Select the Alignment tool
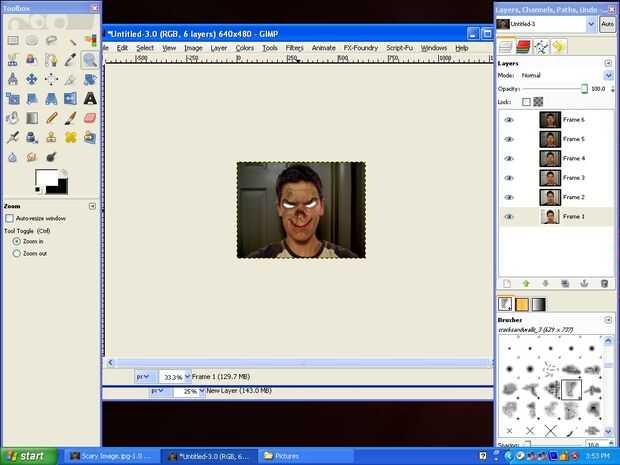Viewport: 620px width, 465px height. point(51,79)
